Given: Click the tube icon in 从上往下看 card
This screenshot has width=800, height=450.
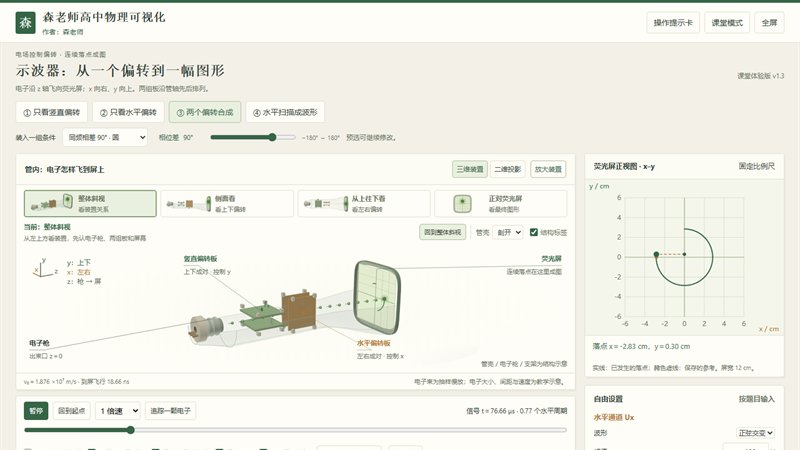Looking at the screenshot, I should 326,204.
